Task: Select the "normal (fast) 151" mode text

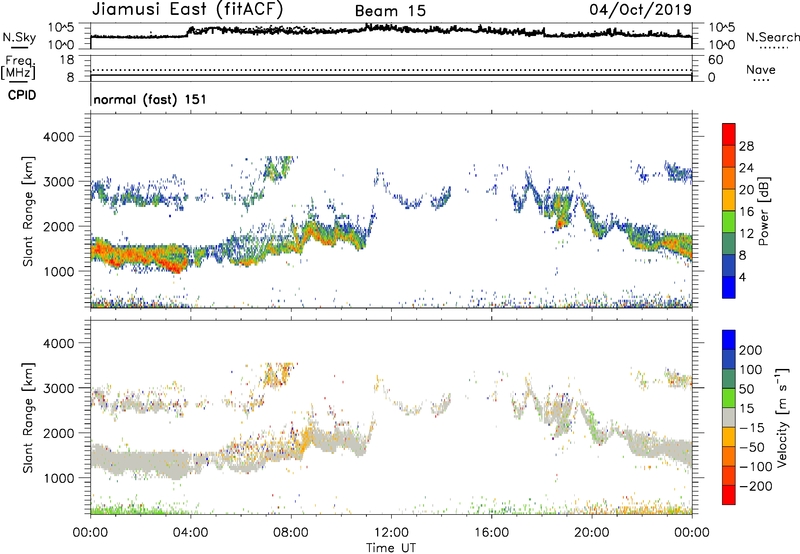Action: [x=150, y=99]
